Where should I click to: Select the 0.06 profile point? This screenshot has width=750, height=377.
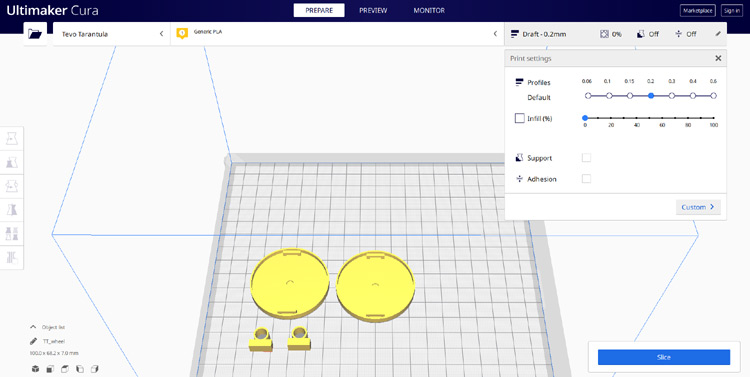pos(588,96)
